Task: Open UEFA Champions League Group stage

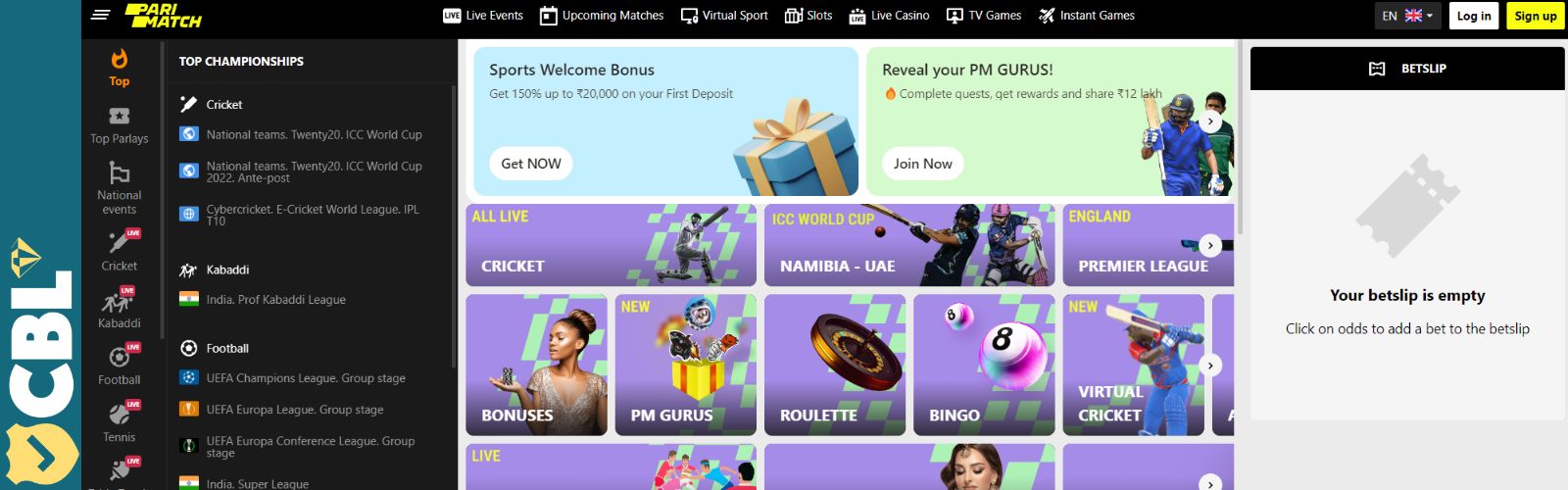Action: 306,378
